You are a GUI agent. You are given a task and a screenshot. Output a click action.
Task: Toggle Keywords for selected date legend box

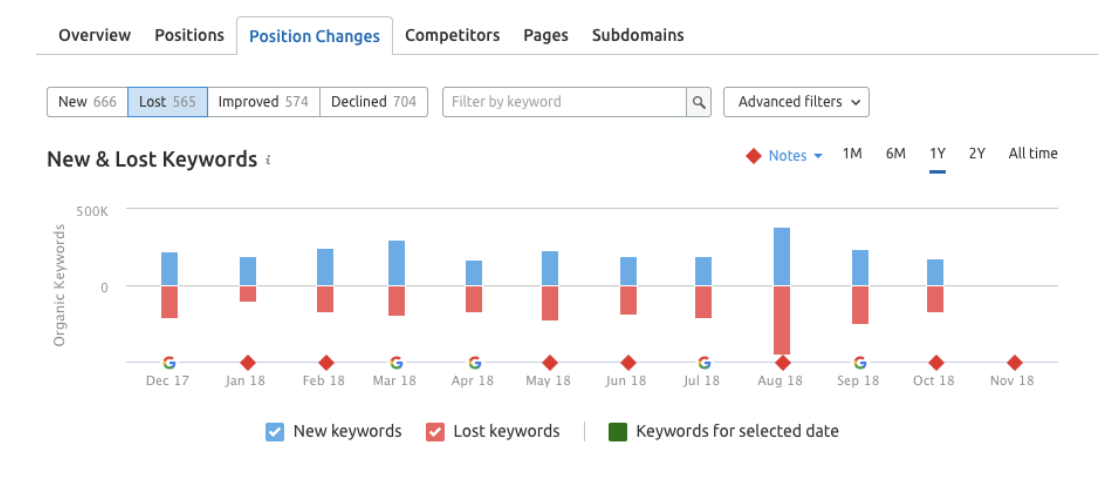click(x=618, y=432)
